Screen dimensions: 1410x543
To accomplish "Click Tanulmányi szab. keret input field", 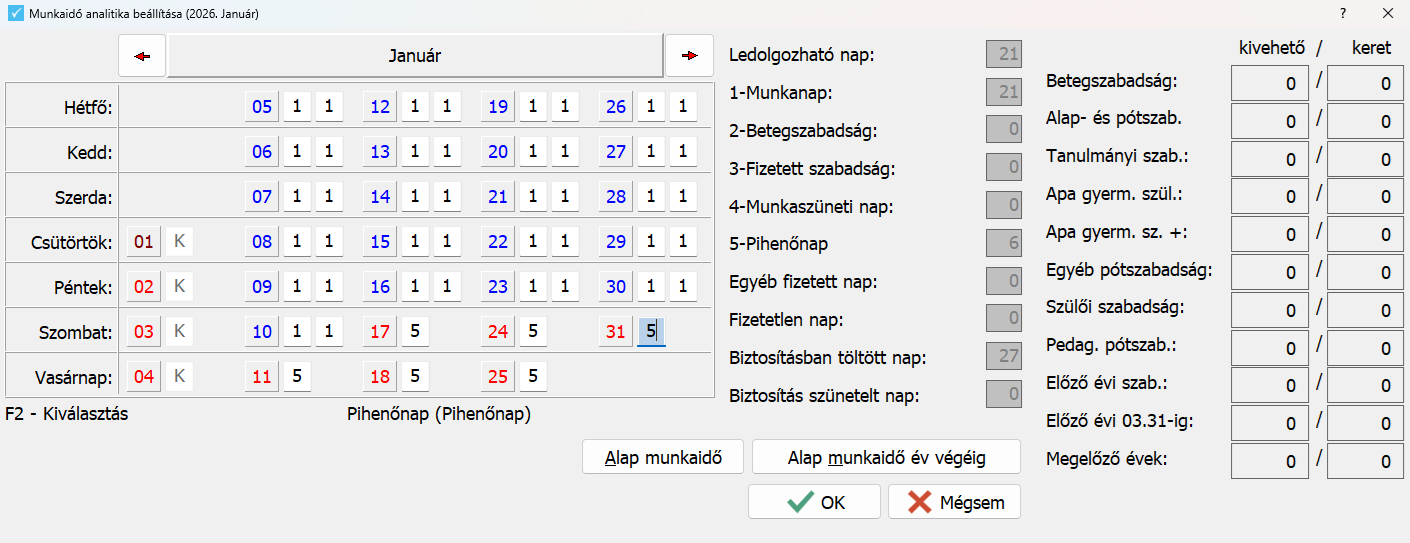I will (1365, 160).
